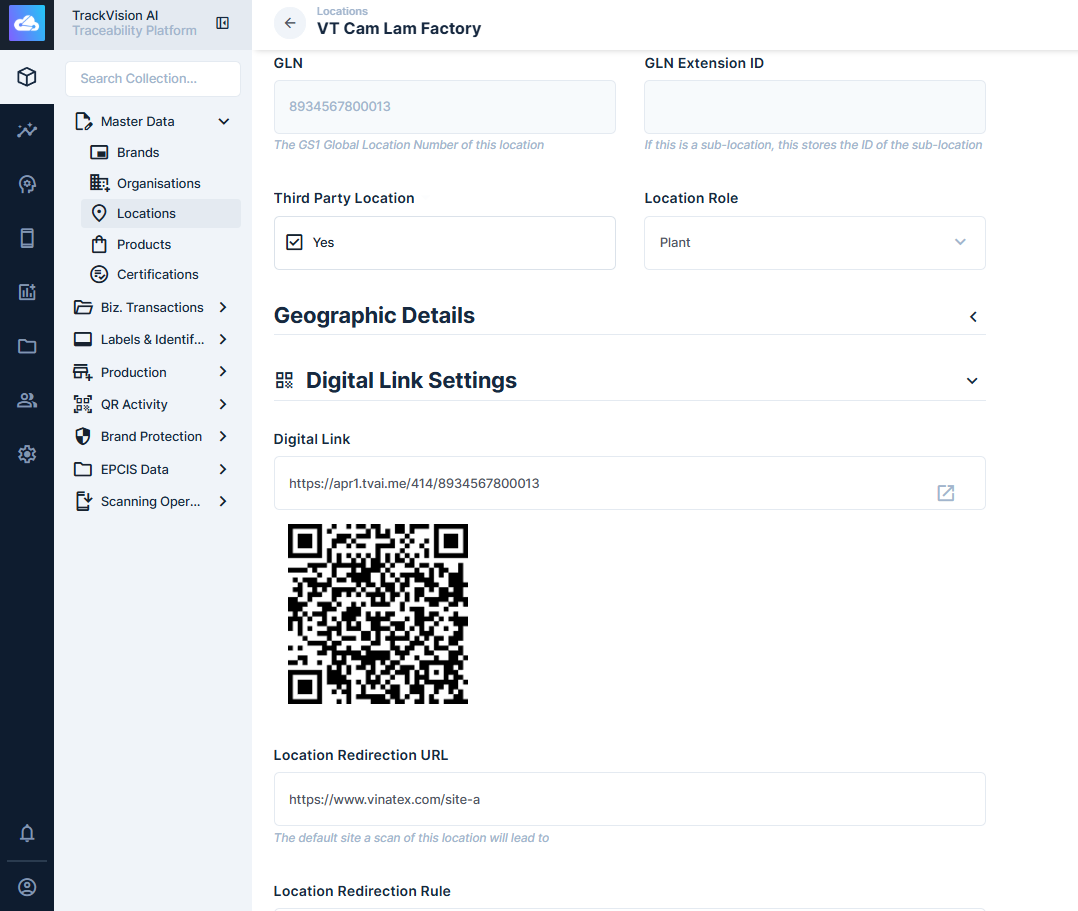Click the Geographic Details heading
The image size is (1078, 911).
click(374, 315)
